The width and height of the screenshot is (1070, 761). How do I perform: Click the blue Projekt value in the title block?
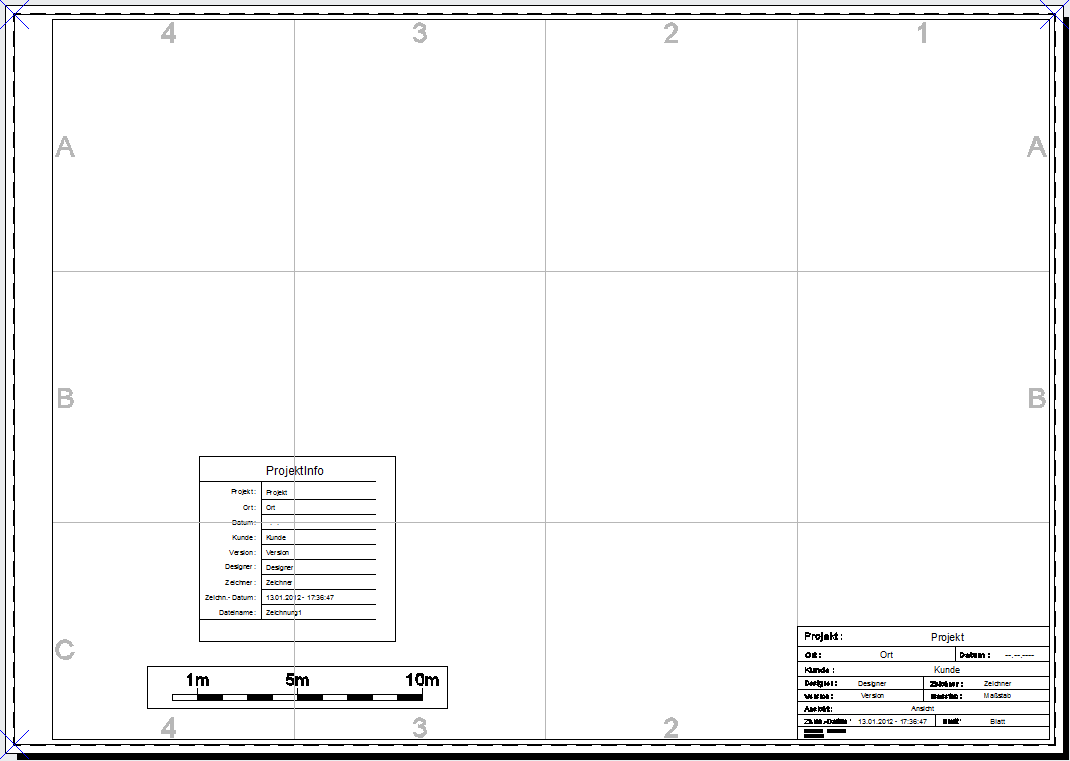pos(947,637)
